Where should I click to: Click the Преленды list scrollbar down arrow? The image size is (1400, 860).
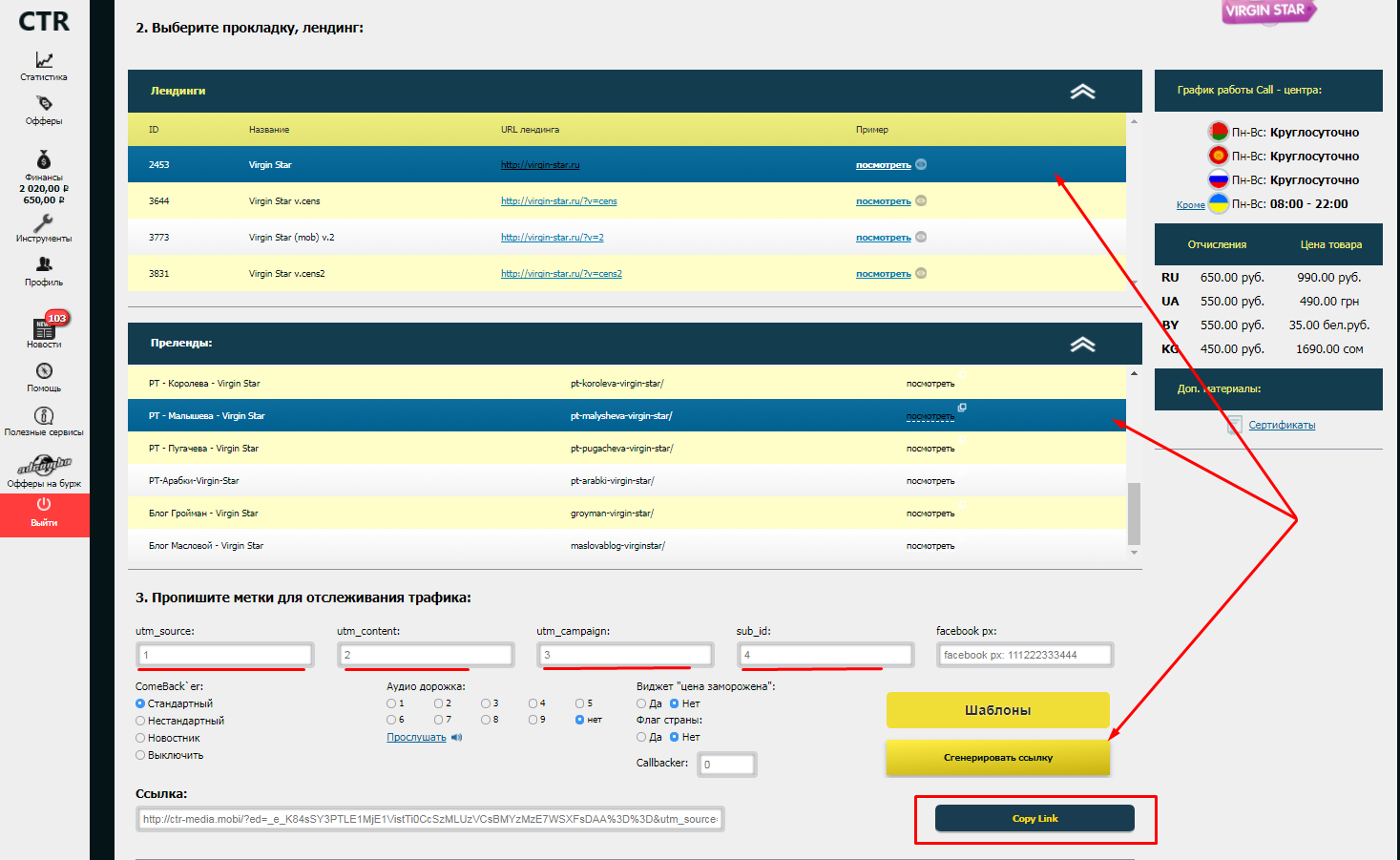click(1134, 552)
